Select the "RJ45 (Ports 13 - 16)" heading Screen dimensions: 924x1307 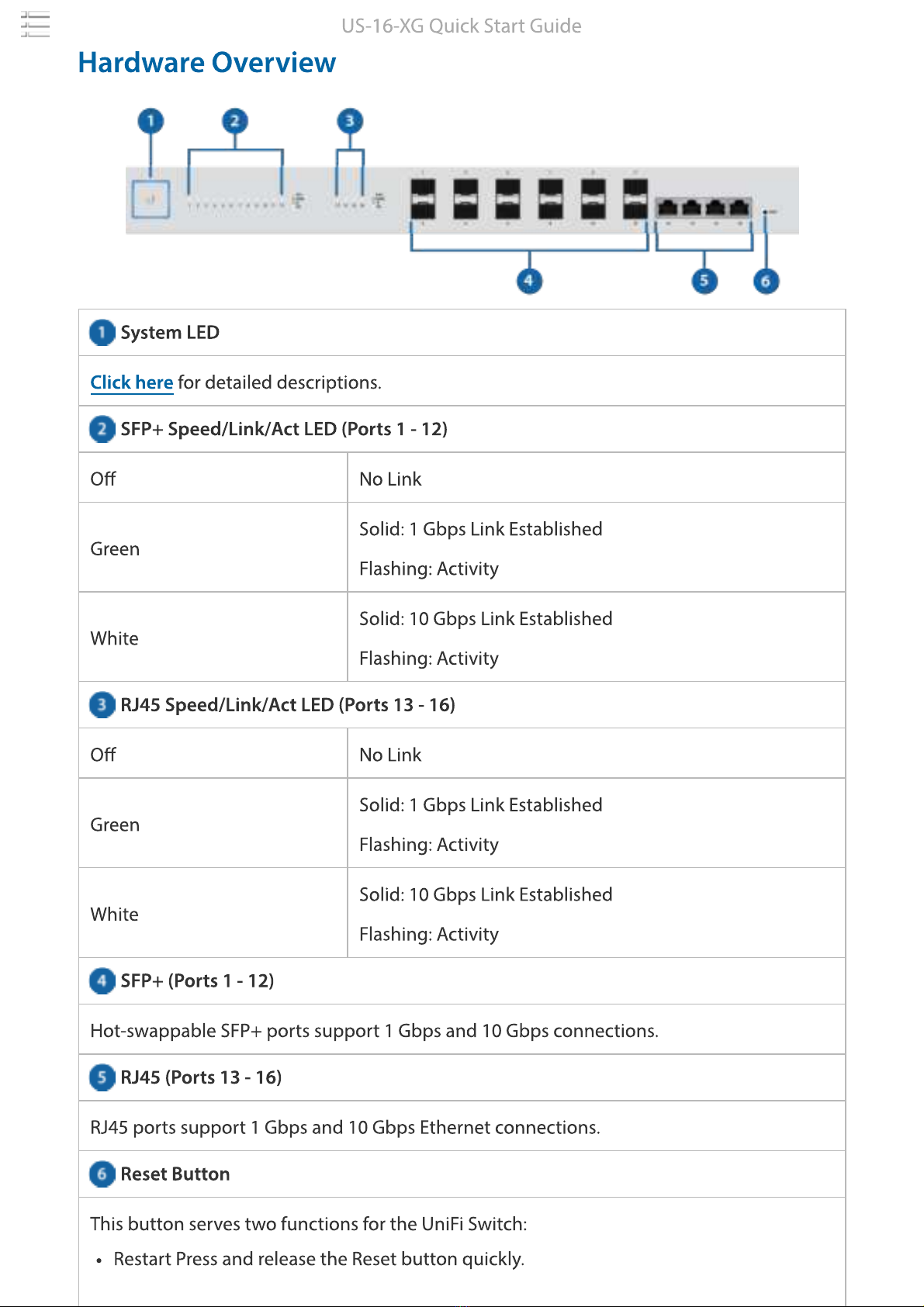(201, 1077)
